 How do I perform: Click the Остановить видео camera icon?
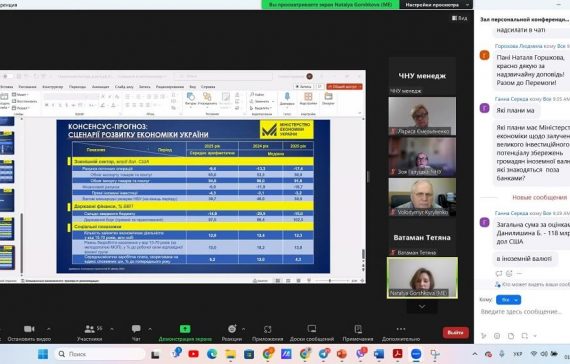29,329
